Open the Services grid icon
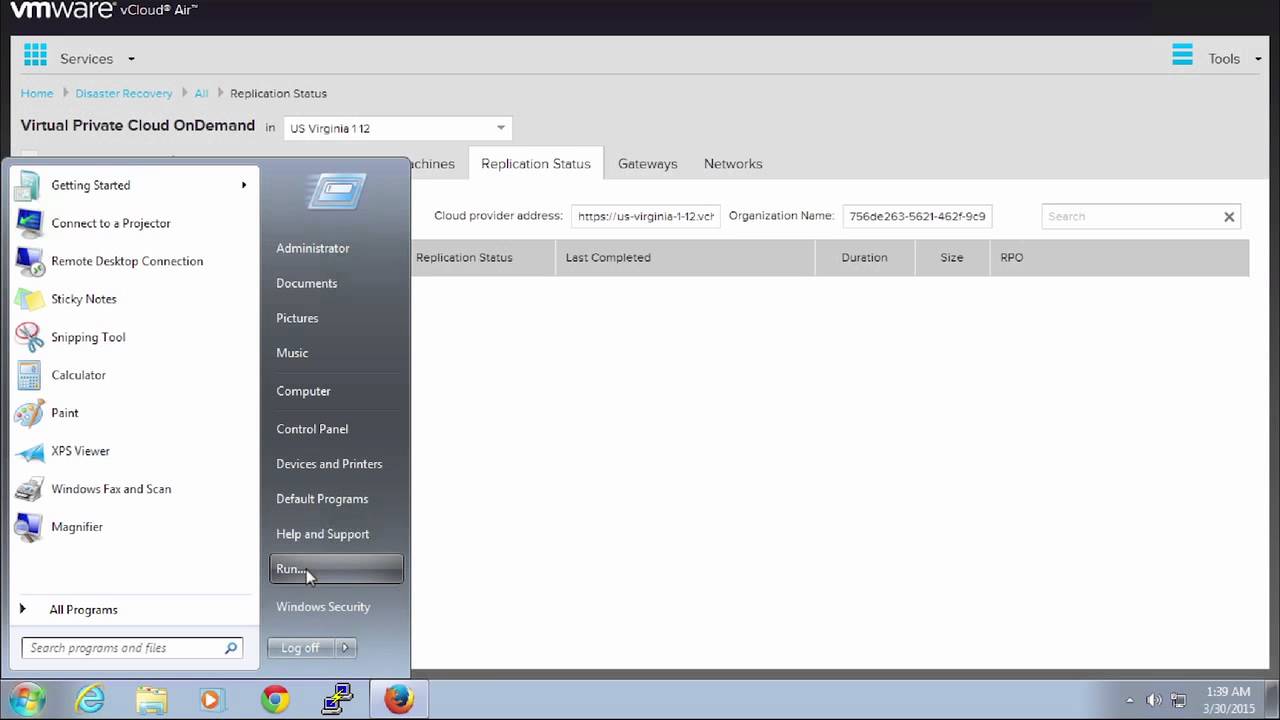Image resolution: width=1280 pixels, height=720 pixels. coord(35,54)
